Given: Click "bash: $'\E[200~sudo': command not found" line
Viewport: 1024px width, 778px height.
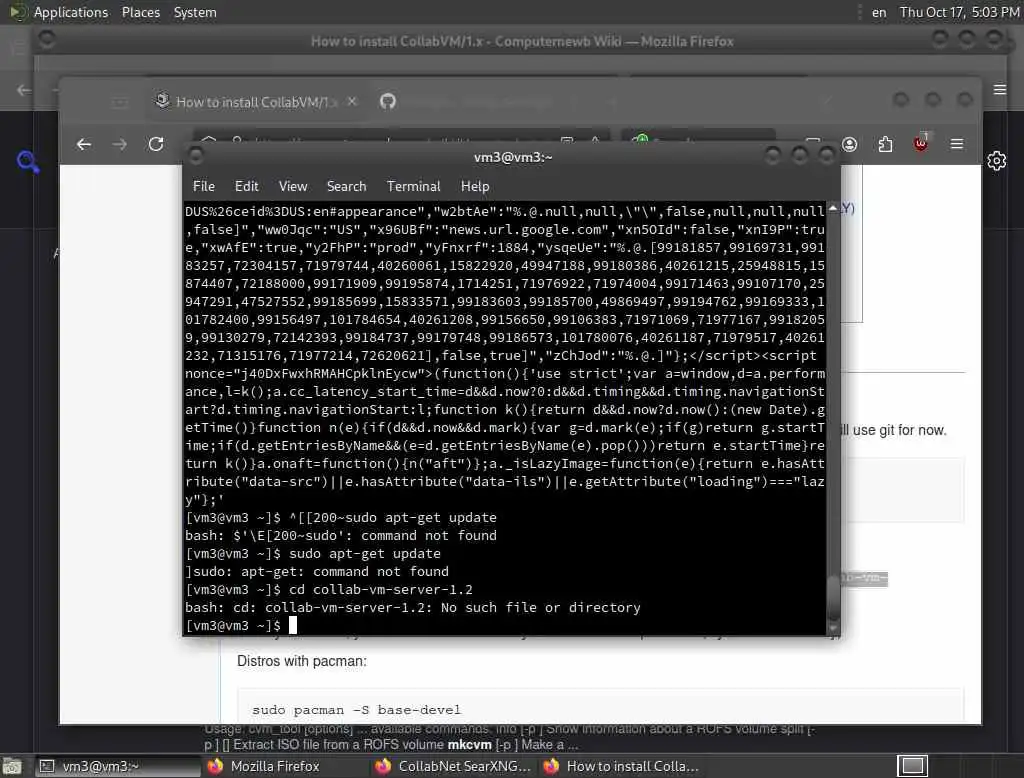Looking at the screenshot, I should (341, 536).
